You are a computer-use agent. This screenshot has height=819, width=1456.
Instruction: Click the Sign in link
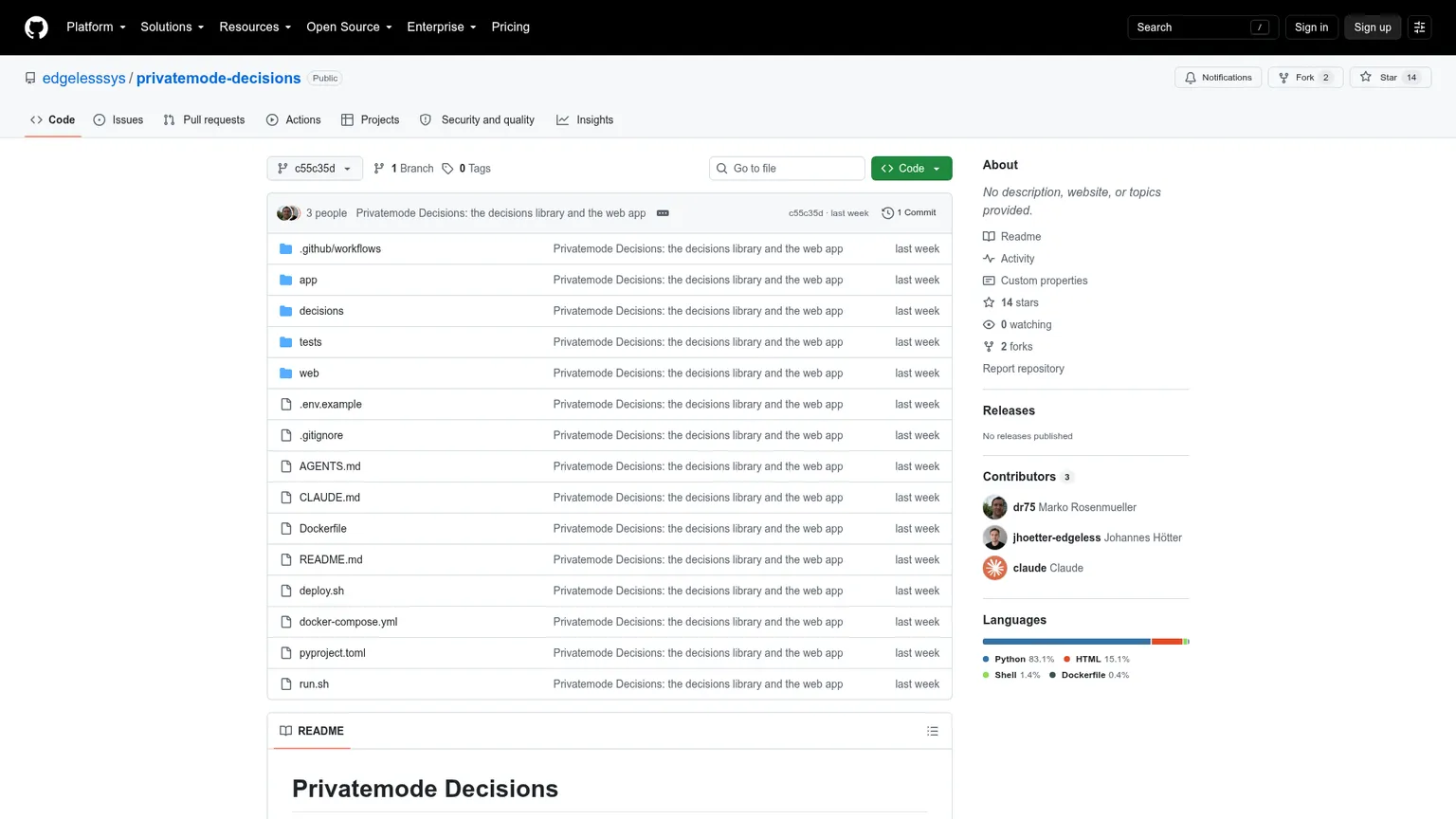tap(1311, 27)
